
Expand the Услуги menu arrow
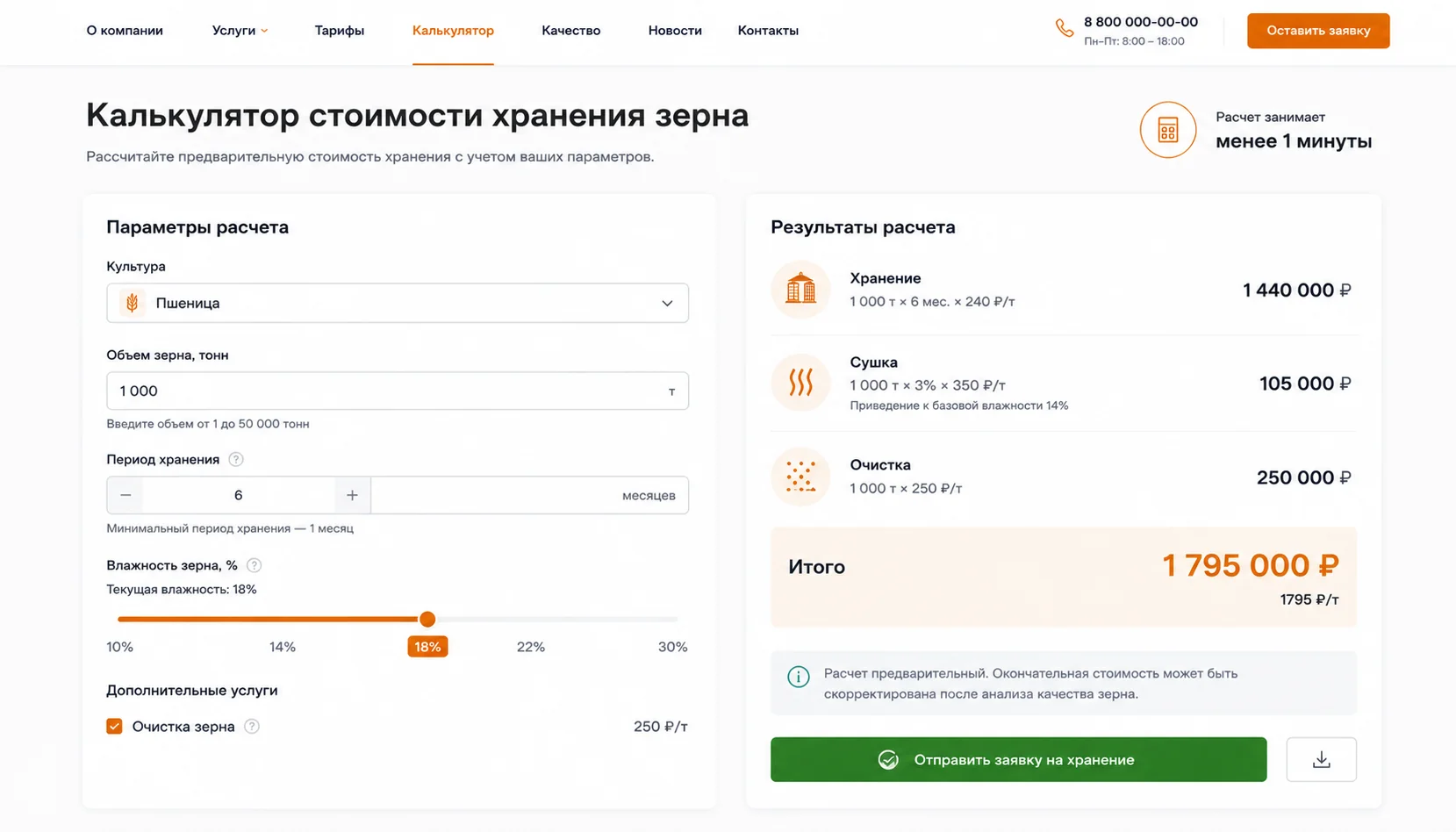tap(264, 31)
